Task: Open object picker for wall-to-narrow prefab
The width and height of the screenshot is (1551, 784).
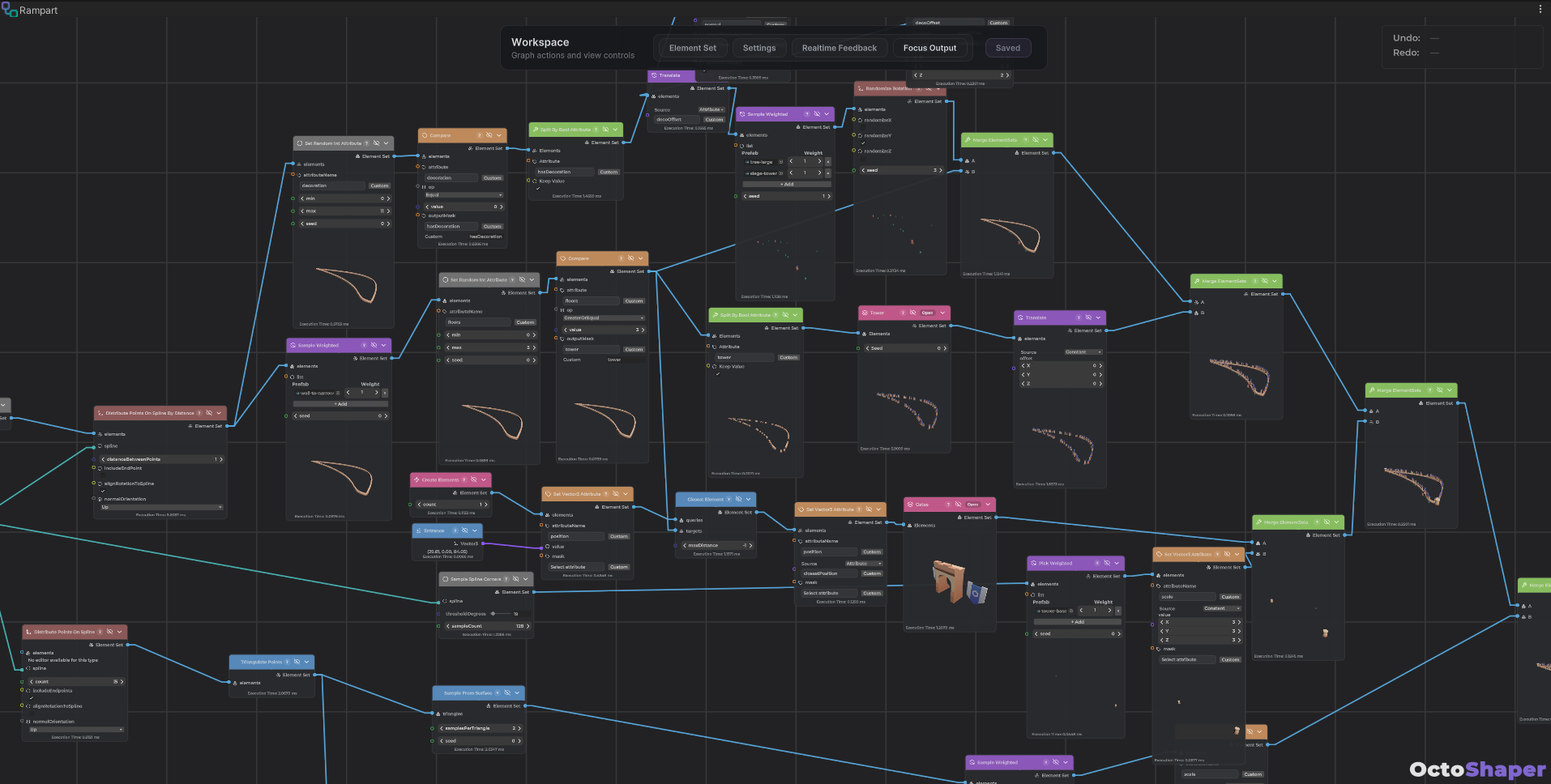Action: pyautogui.click(x=338, y=393)
